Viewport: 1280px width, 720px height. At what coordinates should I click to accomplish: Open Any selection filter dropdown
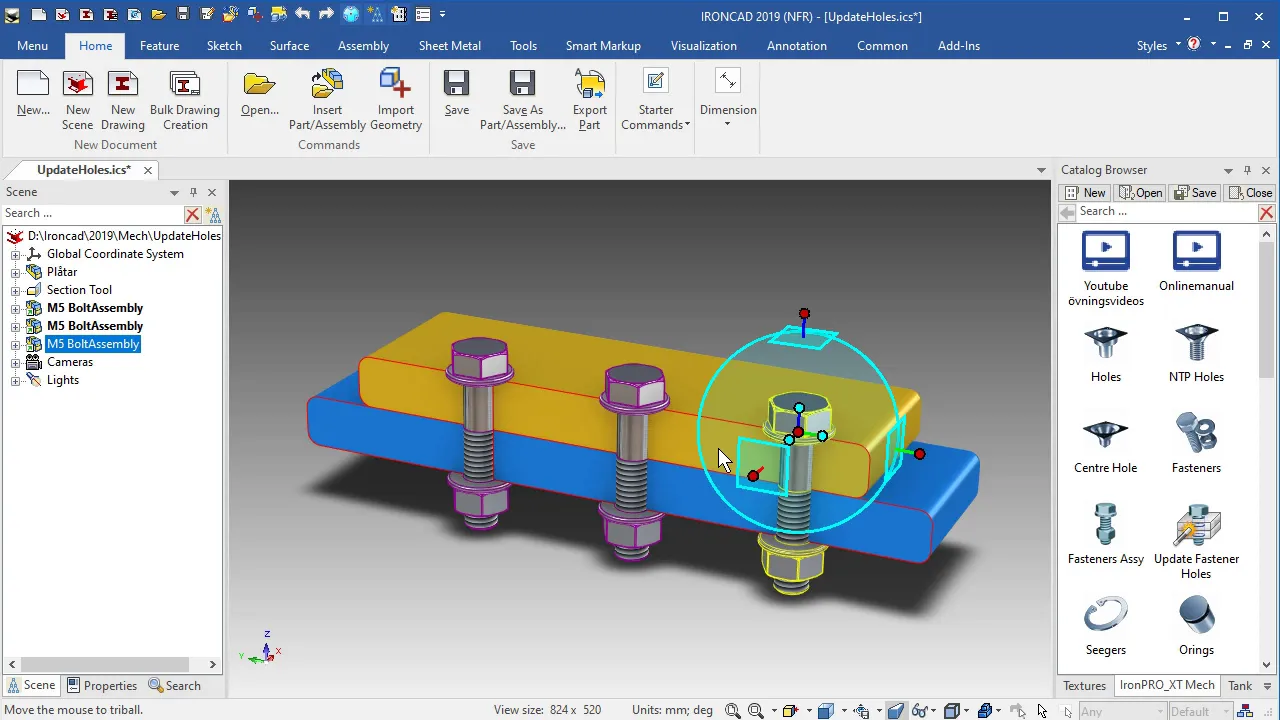1161,711
